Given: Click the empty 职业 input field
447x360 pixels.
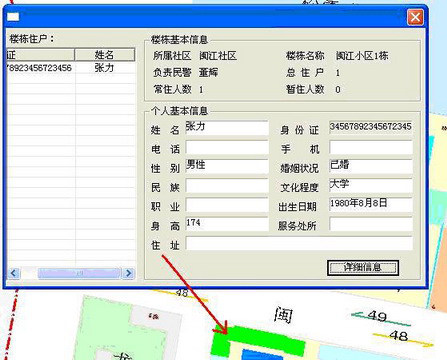Looking at the screenshot, I should [227, 205].
